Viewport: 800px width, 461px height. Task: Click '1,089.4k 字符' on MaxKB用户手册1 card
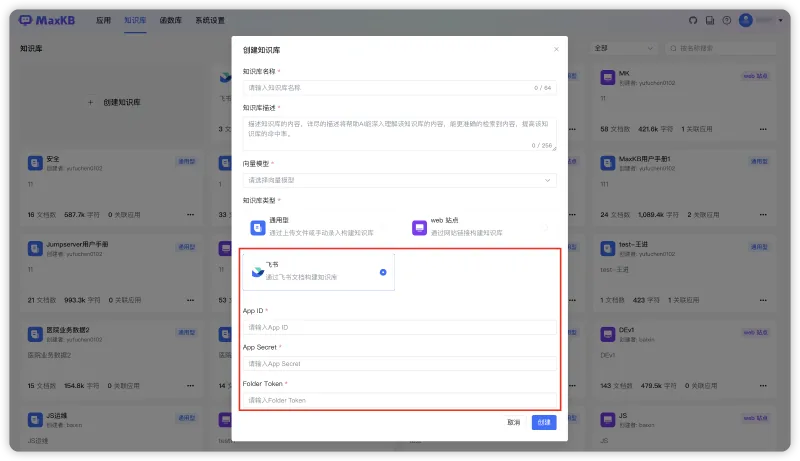coord(658,215)
